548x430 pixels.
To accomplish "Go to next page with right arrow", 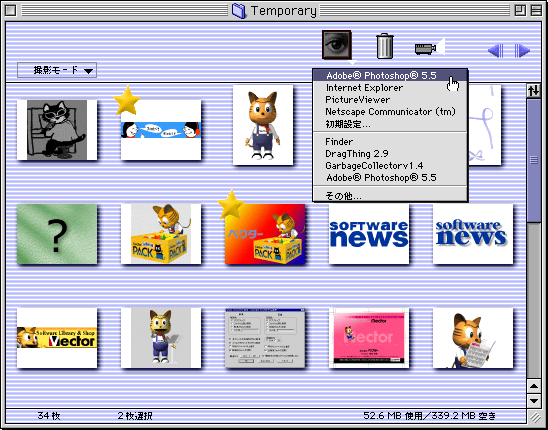I will coord(522,51).
